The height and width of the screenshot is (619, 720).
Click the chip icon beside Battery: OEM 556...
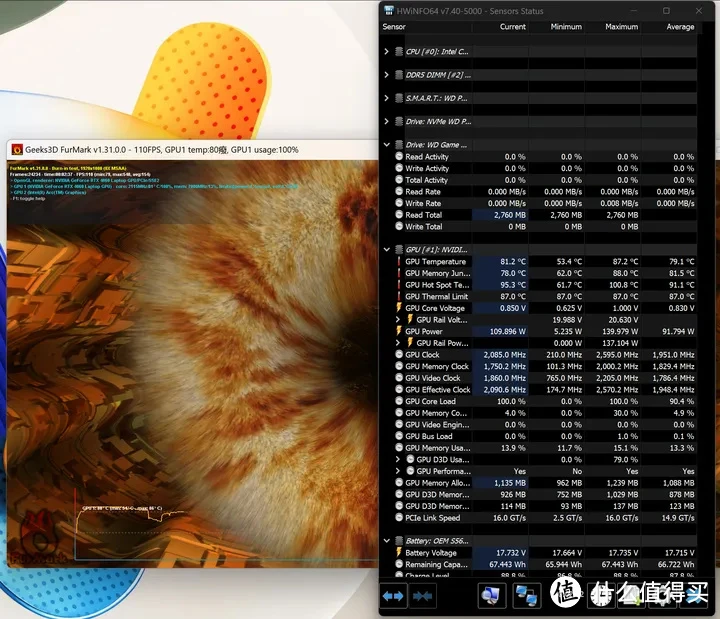[399, 541]
